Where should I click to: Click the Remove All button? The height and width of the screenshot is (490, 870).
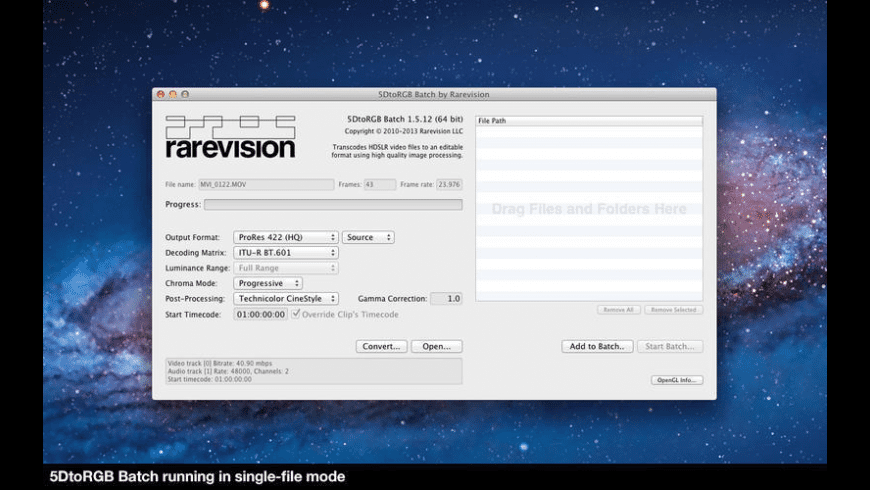[619, 310]
